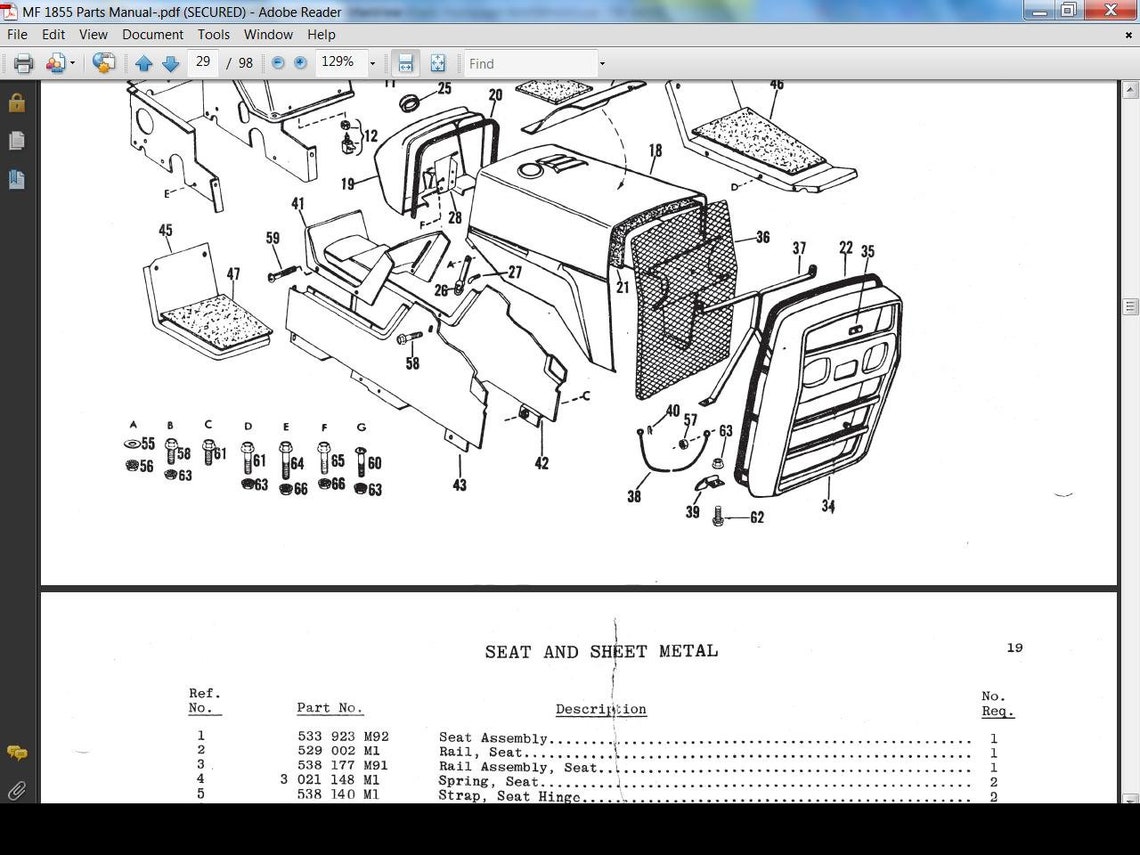Zoom out using the minus icon

click(x=278, y=62)
